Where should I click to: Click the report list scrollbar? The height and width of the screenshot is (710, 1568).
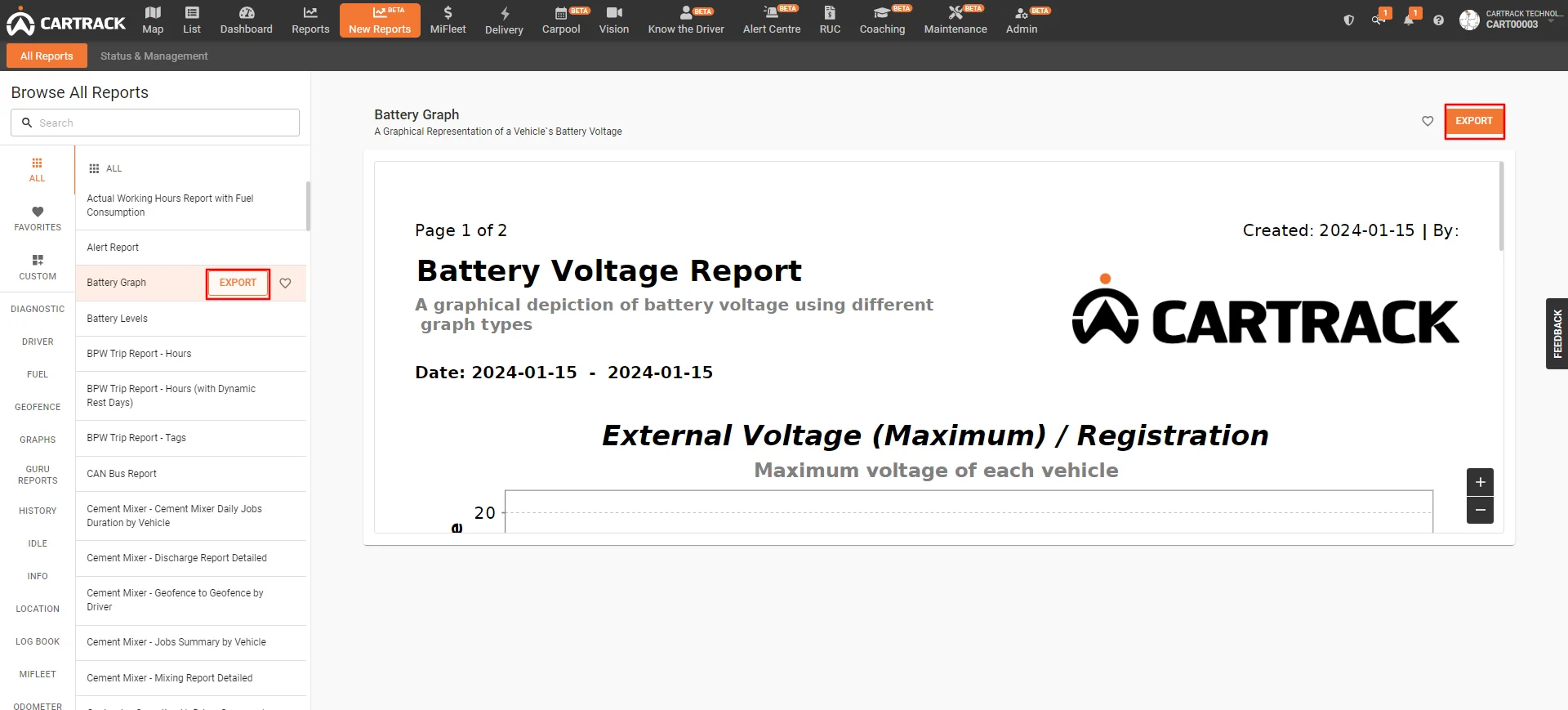pos(308,206)
